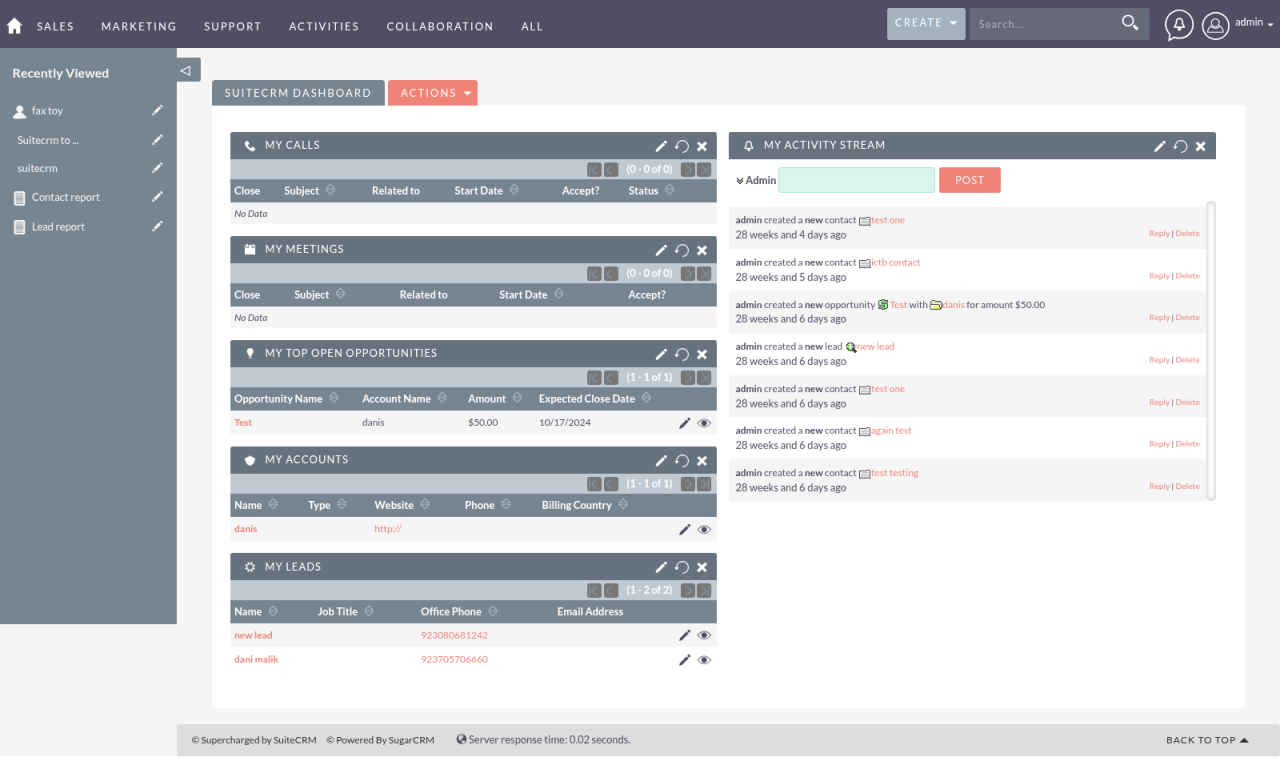Refresh the My Meetings dashlet

[x=681, y=250]
